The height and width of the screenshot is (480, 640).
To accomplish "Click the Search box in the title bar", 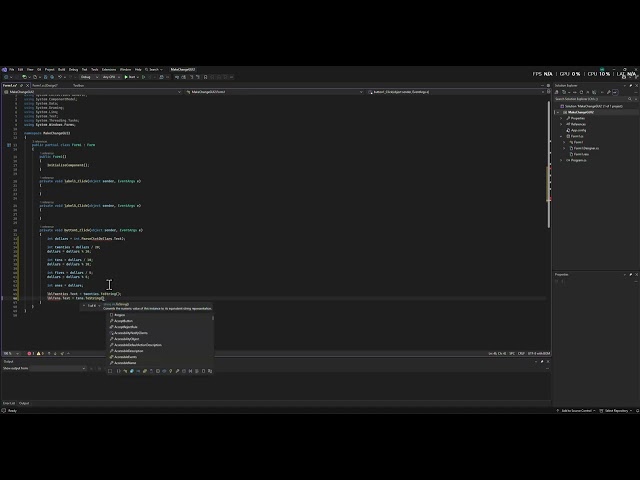I will click(153, 69).
